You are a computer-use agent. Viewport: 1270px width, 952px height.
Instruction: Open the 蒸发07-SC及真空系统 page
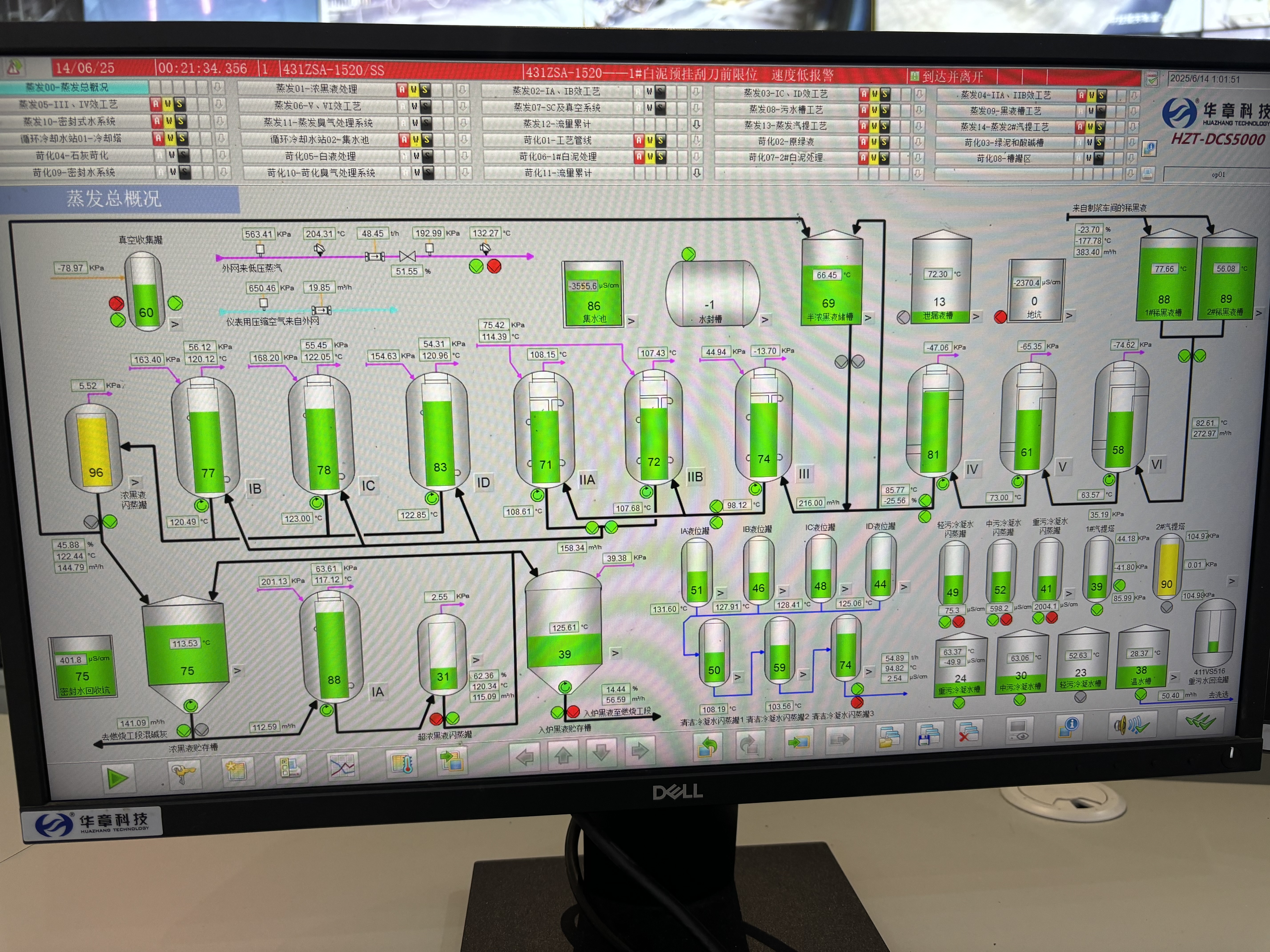557,107
